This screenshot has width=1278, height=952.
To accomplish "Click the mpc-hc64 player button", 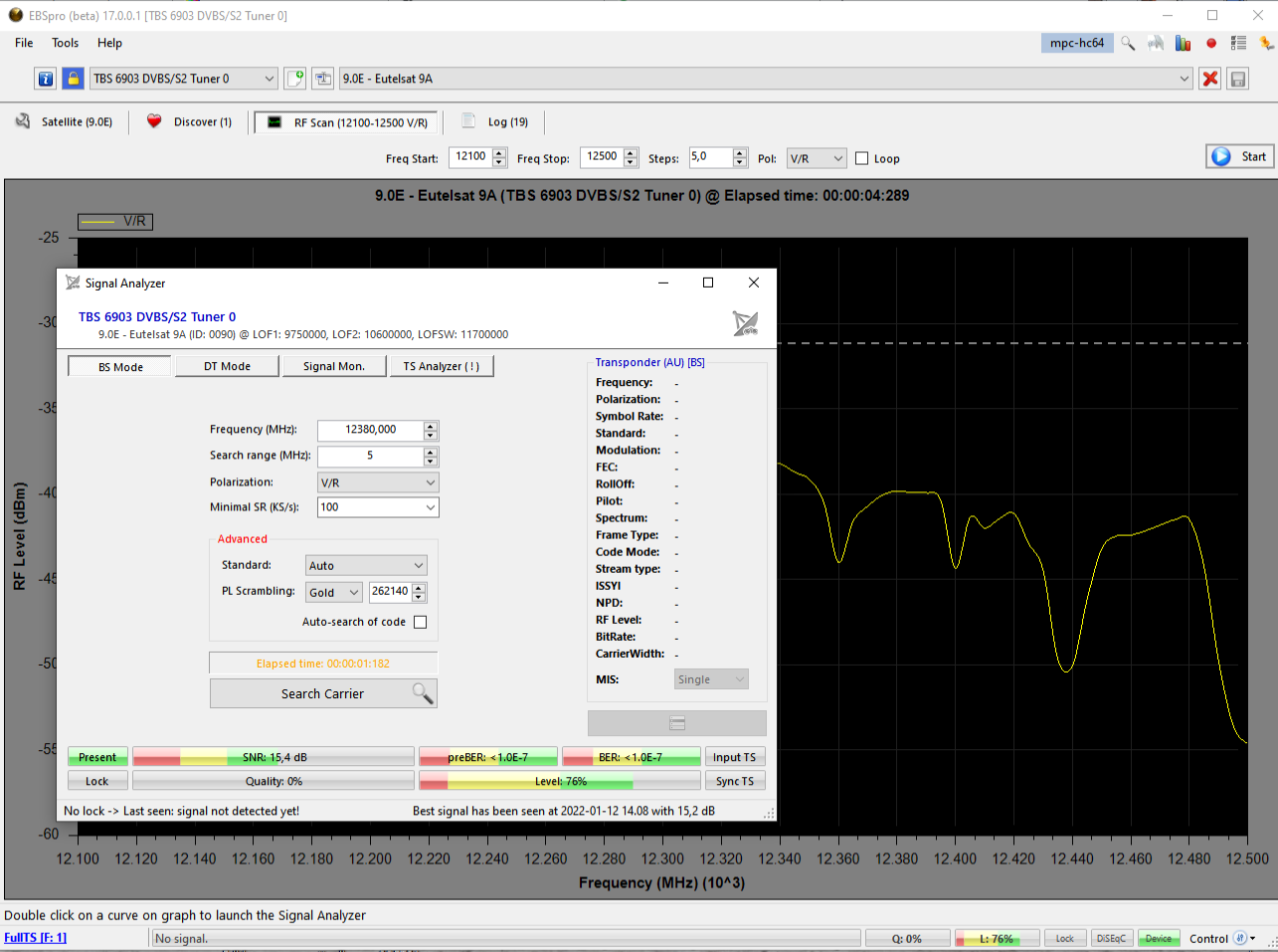I will [x=1077, y=43].
